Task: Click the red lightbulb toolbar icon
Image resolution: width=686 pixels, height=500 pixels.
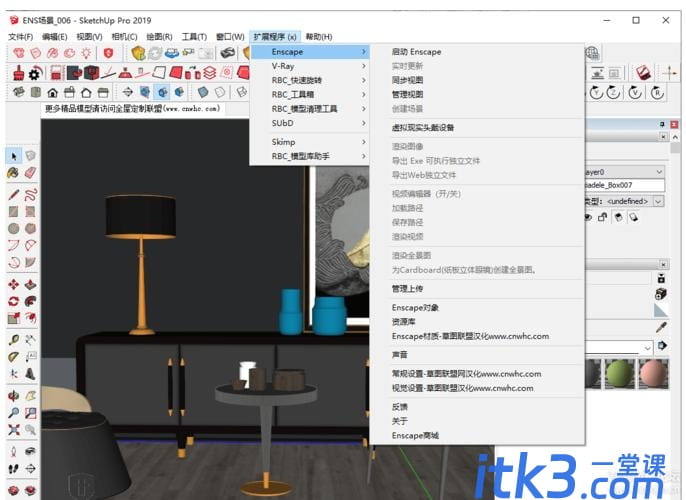Action: coord(86,53)
